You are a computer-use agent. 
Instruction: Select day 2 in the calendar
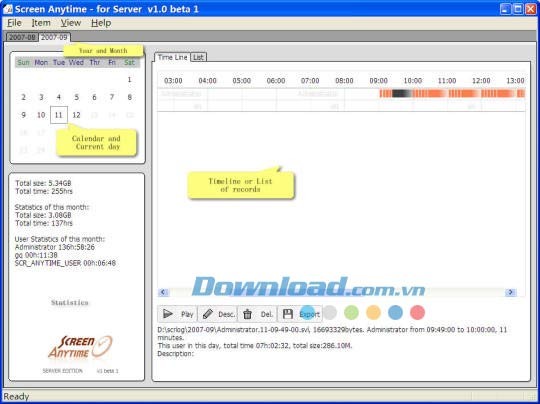point(23,97)
